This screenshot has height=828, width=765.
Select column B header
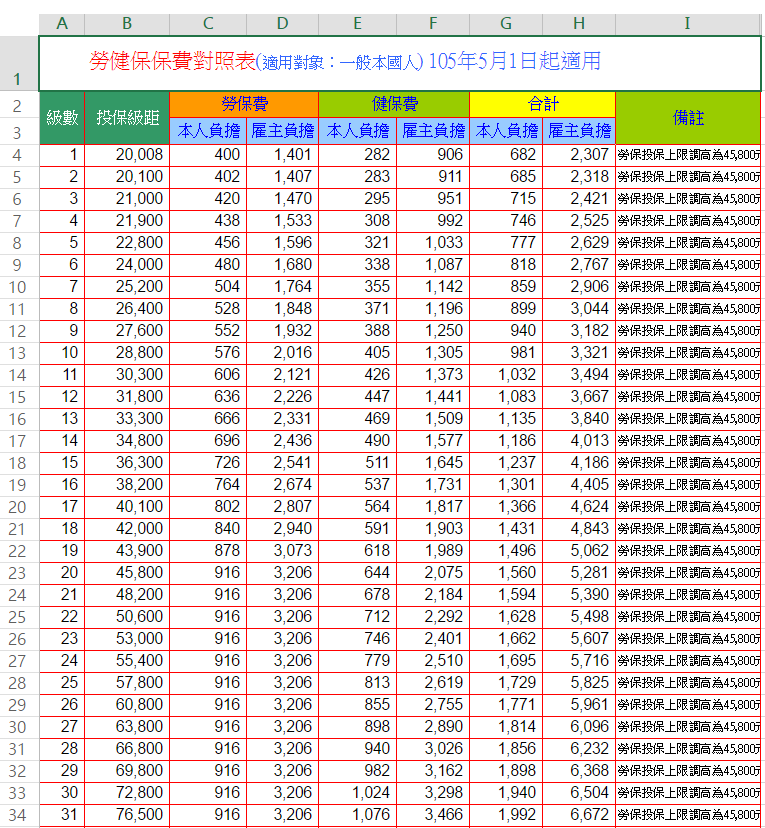[127, 24]
